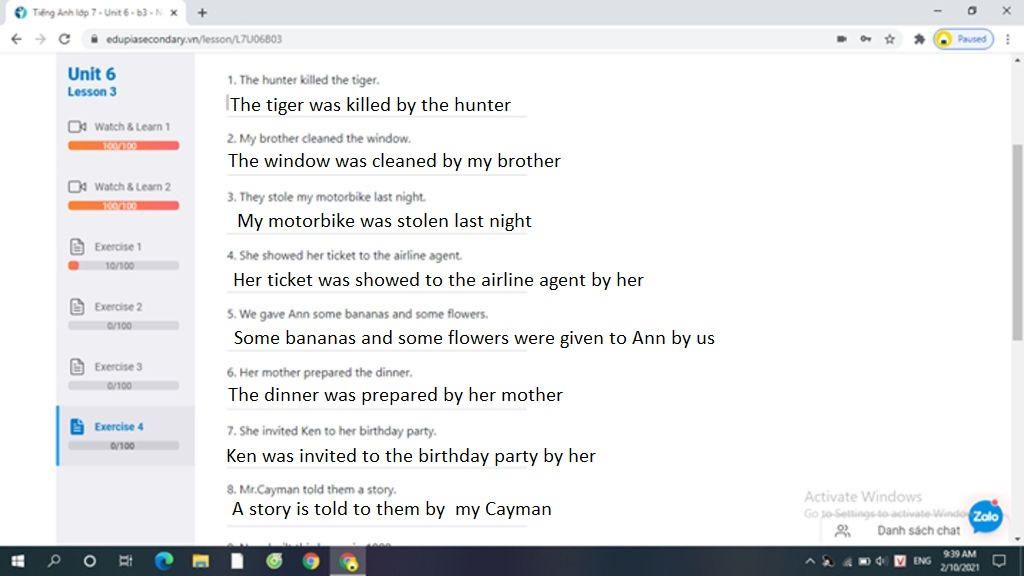
Task: Reload the current page
Action: pyautogui.click(x=64, y=39)
